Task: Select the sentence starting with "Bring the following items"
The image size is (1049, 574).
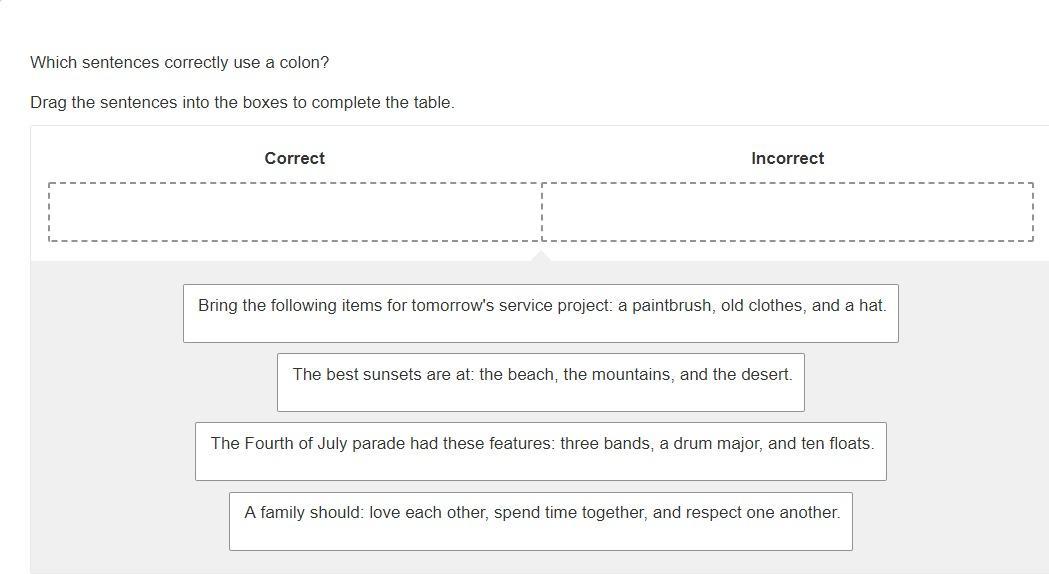Action: (540, 312)
